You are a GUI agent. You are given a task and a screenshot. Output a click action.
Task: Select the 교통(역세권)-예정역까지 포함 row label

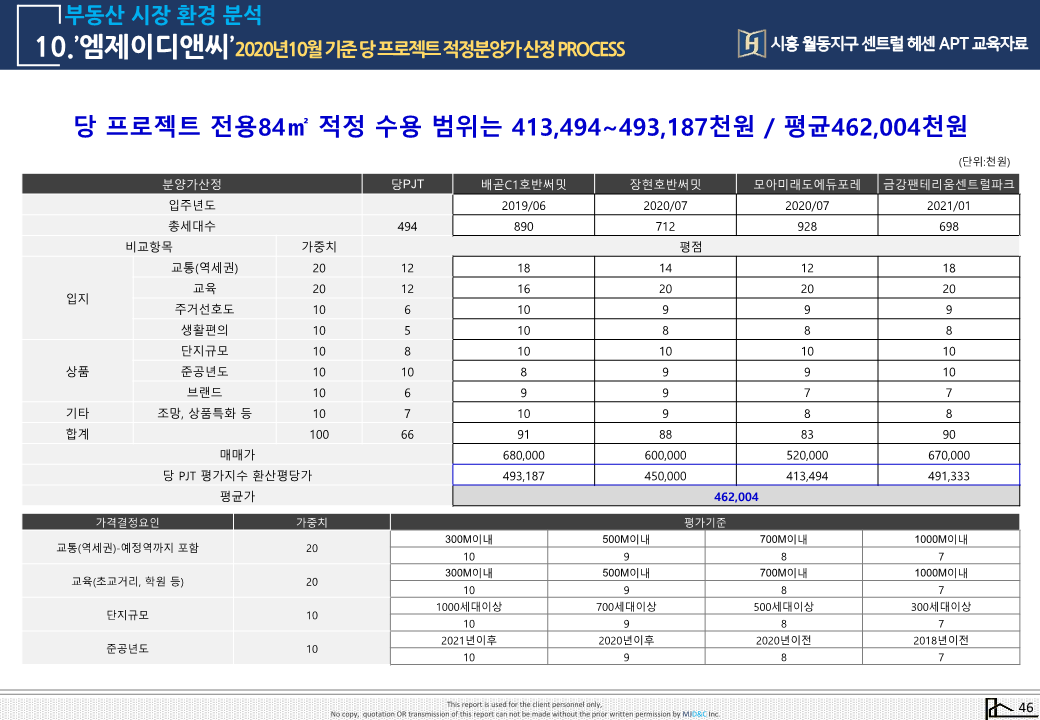click(x=127, y=548)
